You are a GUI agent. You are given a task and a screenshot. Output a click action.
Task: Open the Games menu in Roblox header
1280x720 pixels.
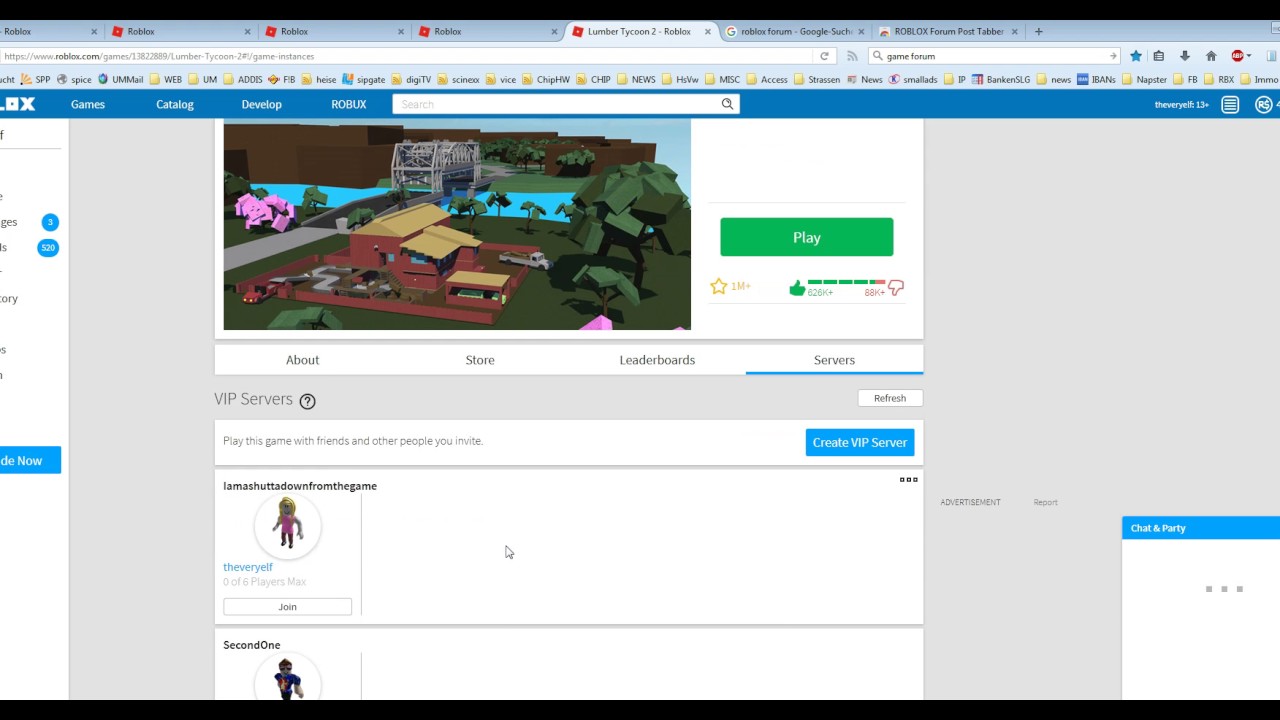[x=87, y=104]
